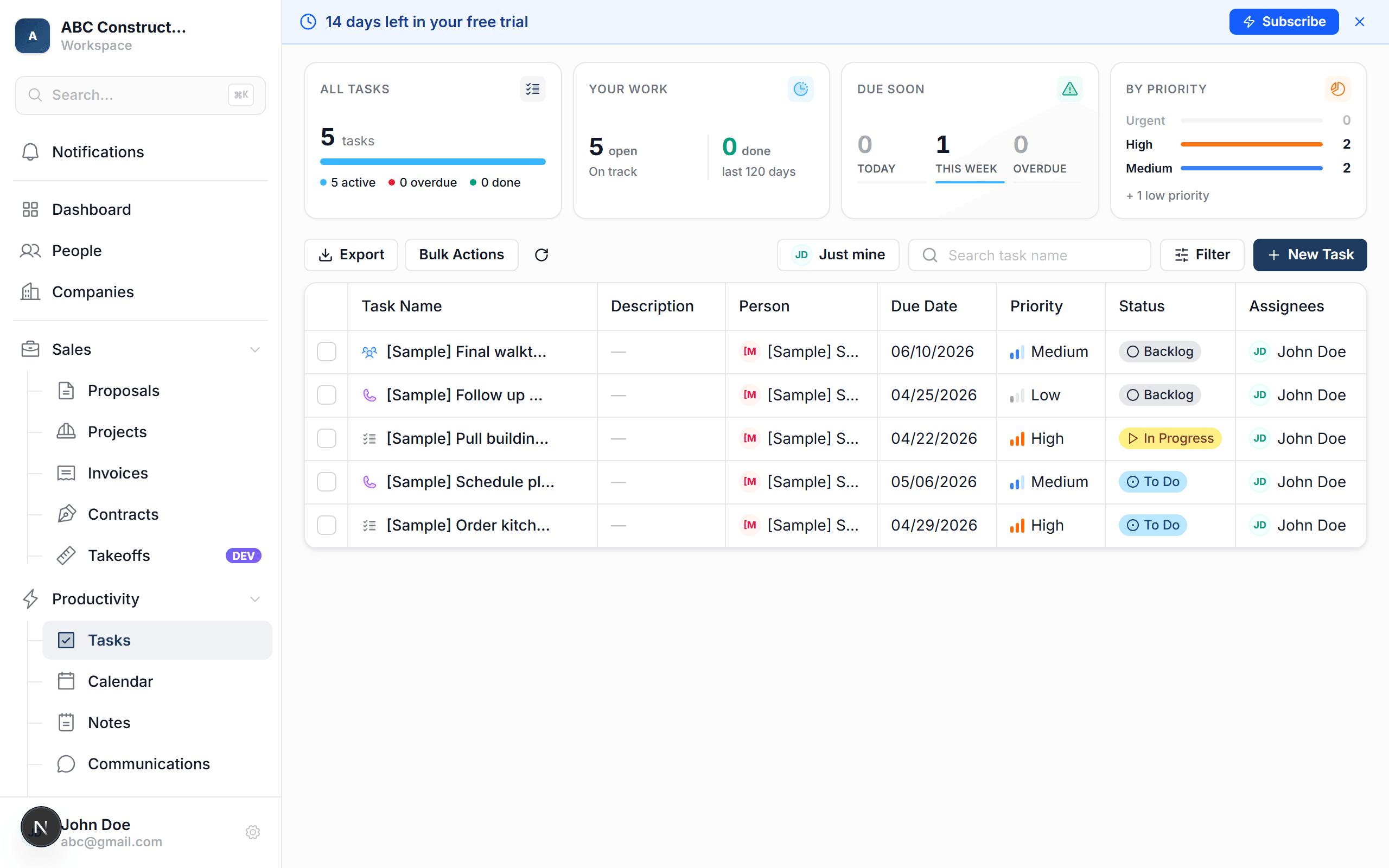Collapse the Sales section chevron
Viewport: 1389px width, 868px height.
click(255, 349)
